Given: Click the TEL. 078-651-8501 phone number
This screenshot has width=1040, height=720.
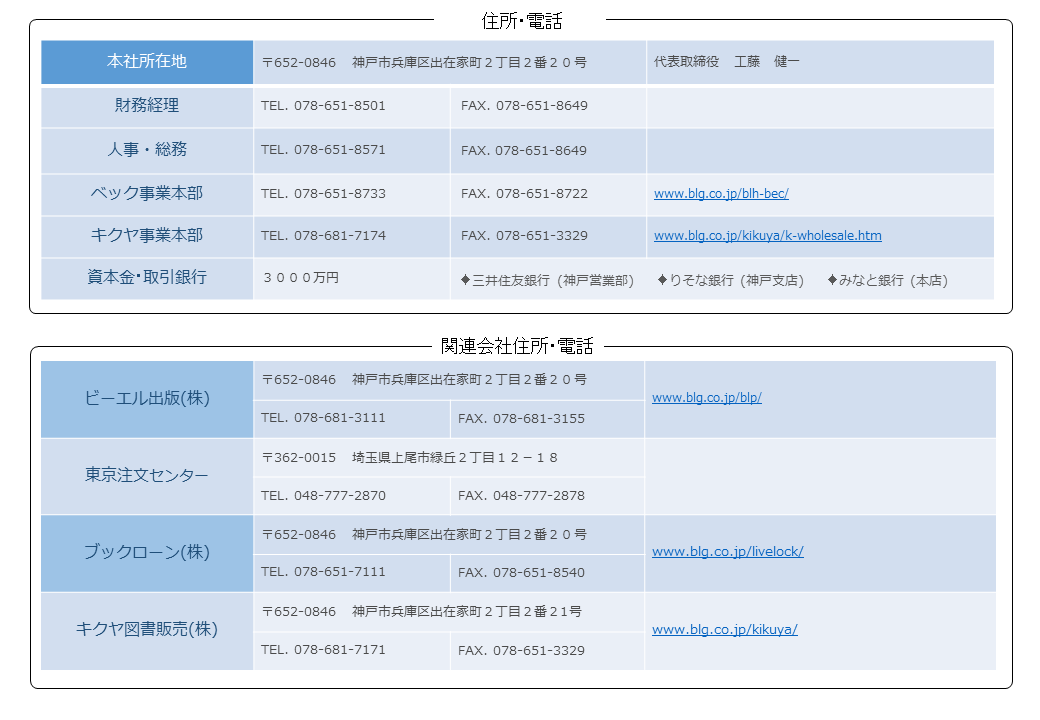Looking at the screenshot, I should tap(323, 106).
